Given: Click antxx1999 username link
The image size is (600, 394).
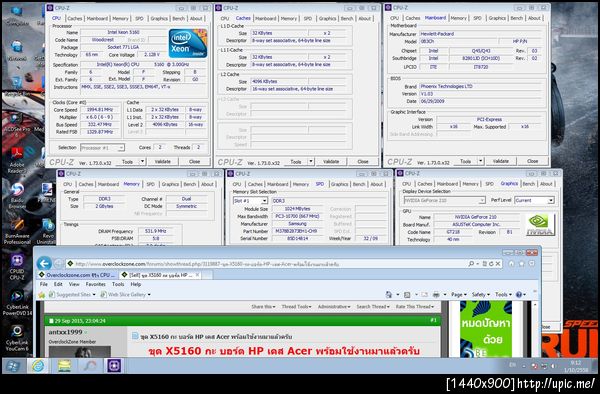Looking at the screenshot, I should click(65, 332).
